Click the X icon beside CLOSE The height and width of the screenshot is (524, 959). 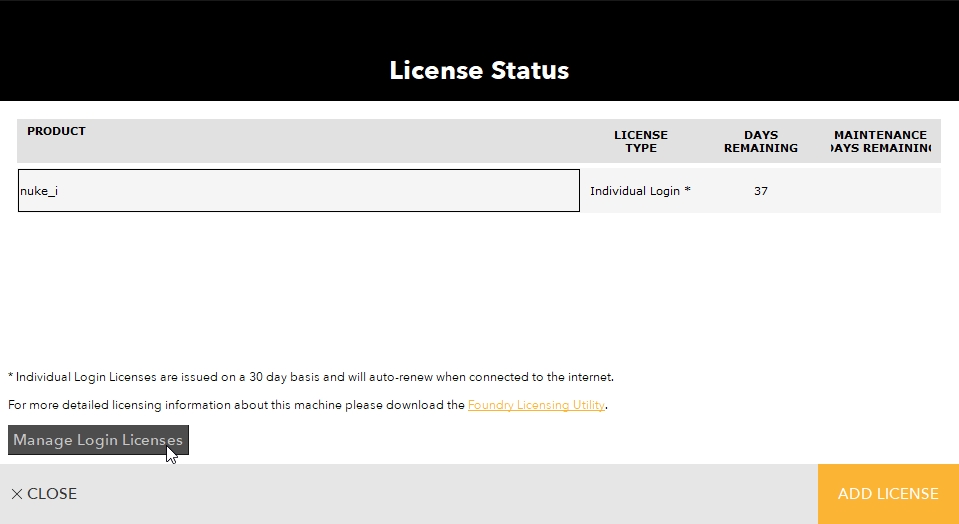(x=16, y=494)
